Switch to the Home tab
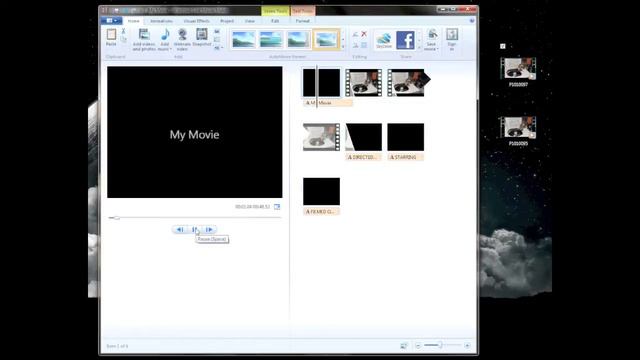Viewport: 640px width, 360px height. [x=133, y=21]
